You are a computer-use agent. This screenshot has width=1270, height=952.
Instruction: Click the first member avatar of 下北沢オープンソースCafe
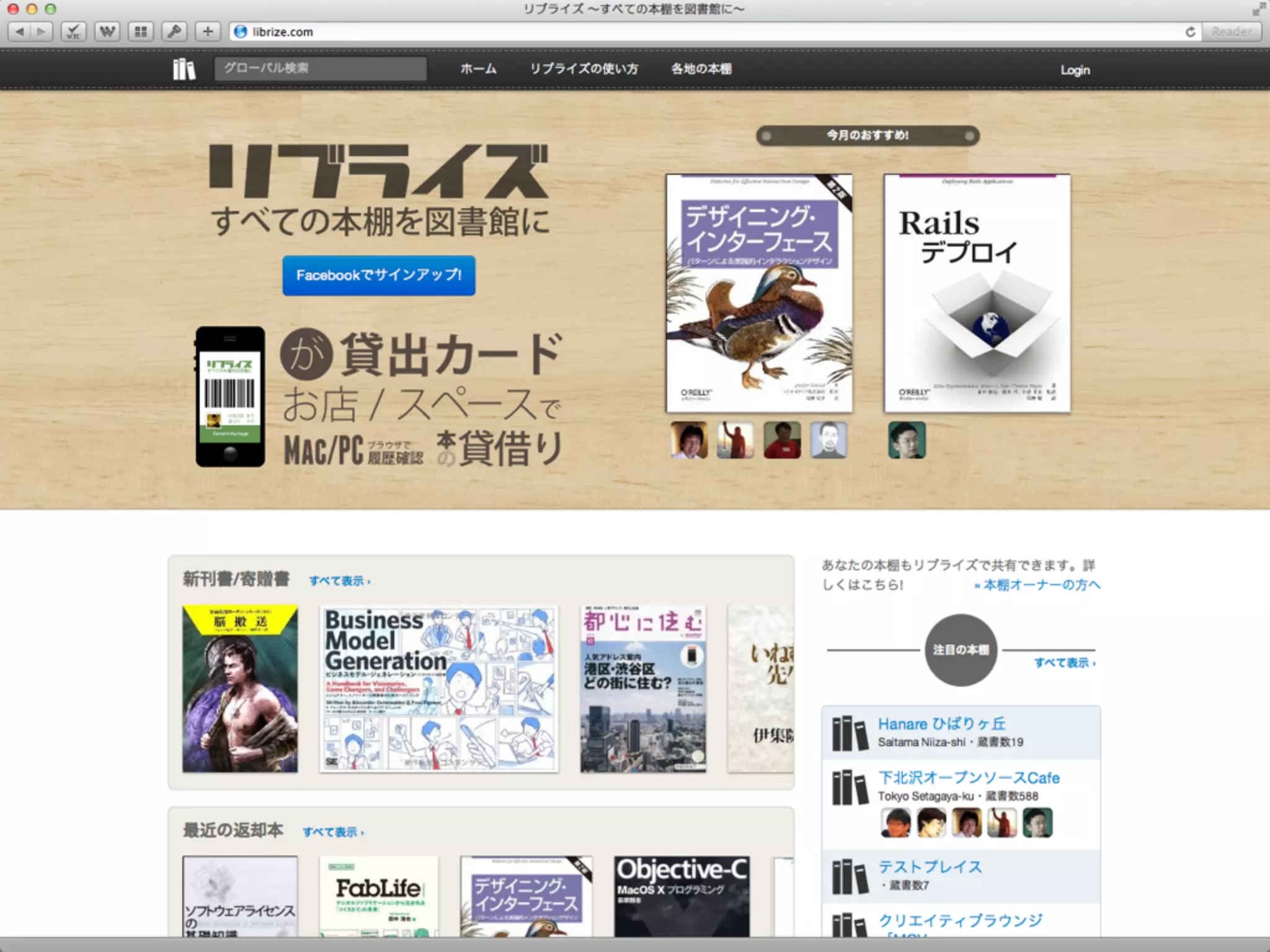[896, 822]
